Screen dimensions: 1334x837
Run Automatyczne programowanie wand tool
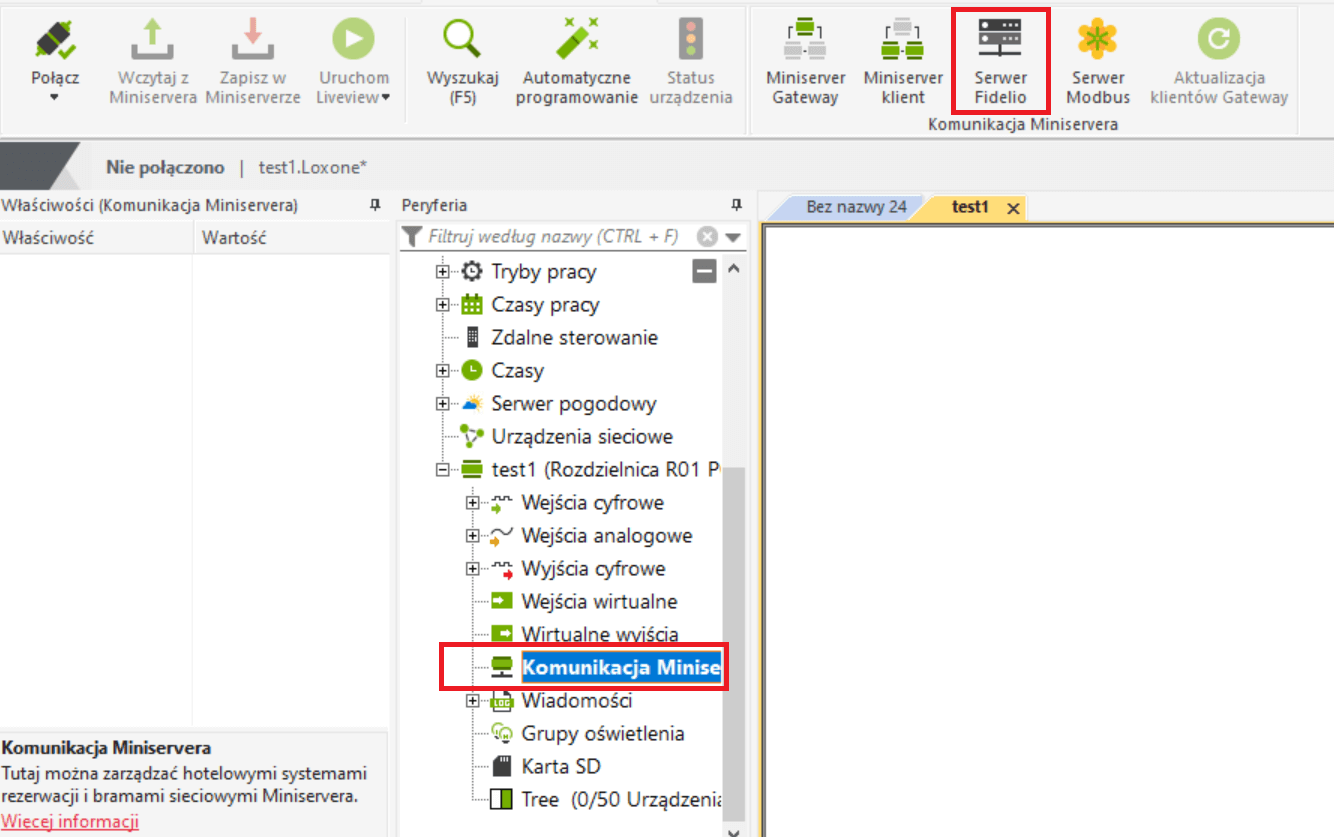(576, 42)
